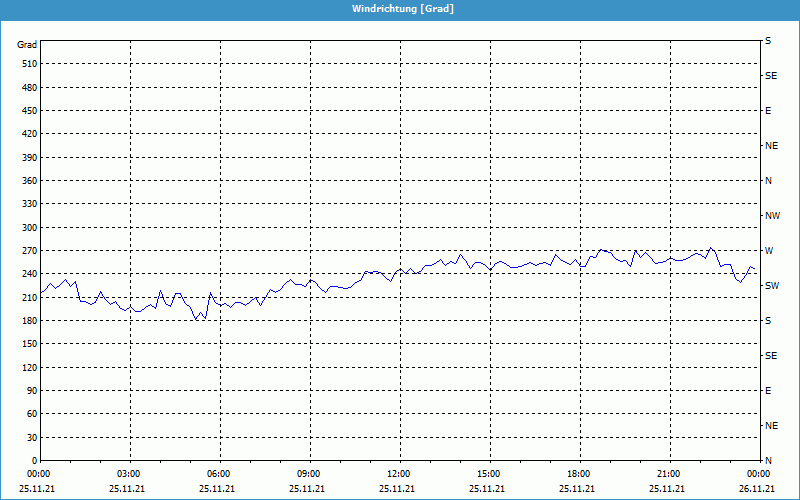Click the 26.11.21 date label

click(x=757, y=489)
